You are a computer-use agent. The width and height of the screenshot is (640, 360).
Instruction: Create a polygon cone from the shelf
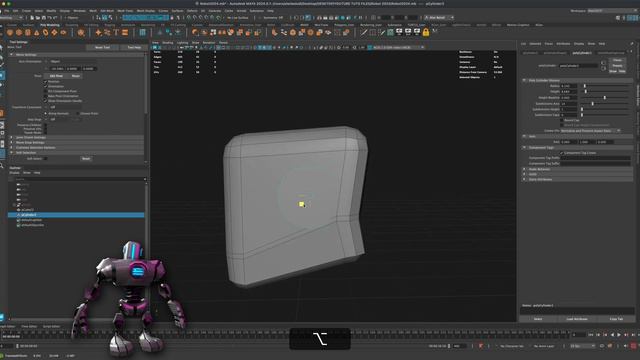point(37,32)
